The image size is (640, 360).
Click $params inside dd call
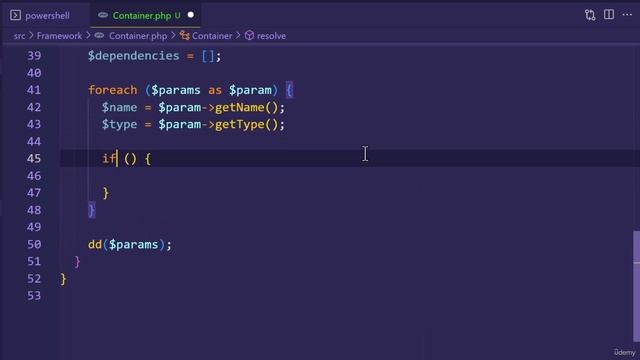pos(133,244)
